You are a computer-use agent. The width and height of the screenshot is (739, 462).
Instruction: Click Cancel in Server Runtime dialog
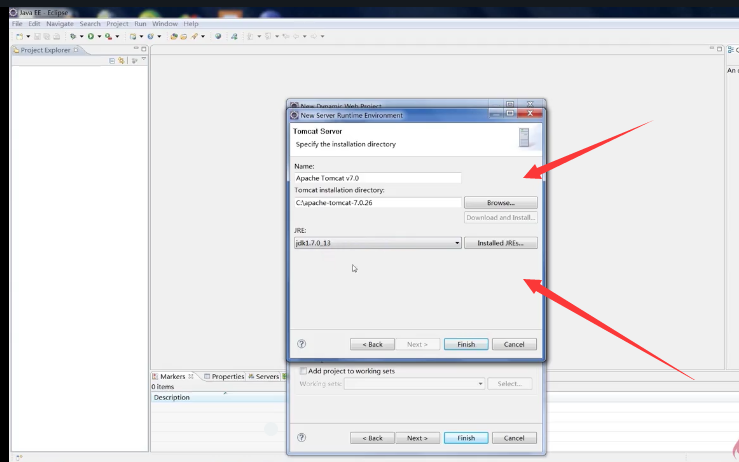pyautogui.click(x=514, y=344)
